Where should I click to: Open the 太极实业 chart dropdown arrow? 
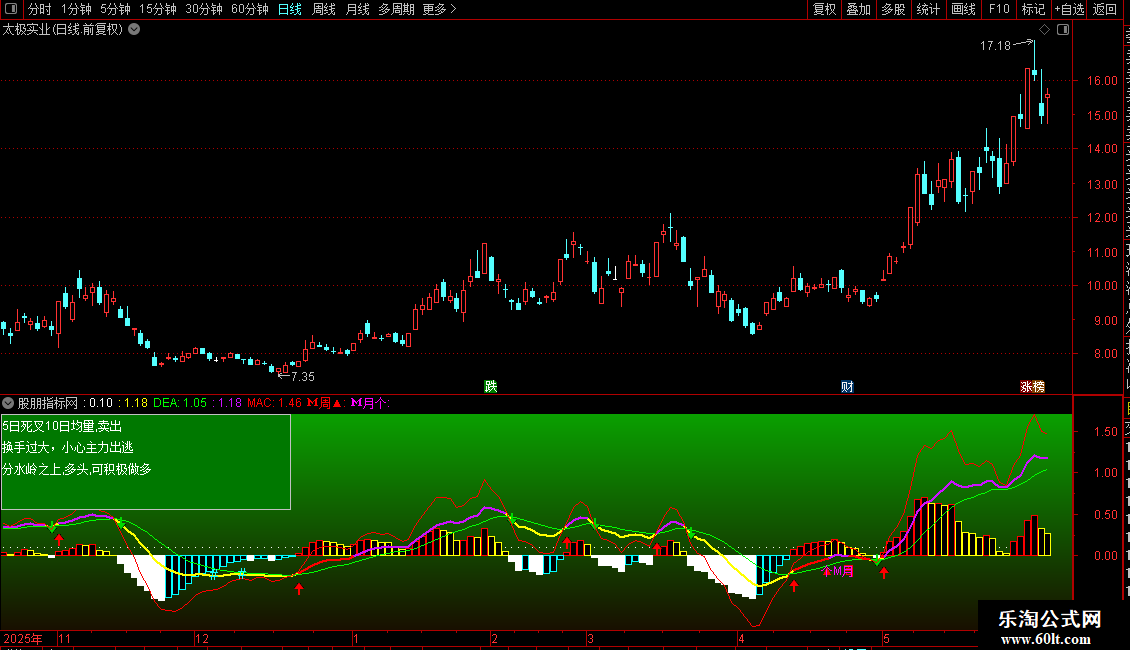134,29
